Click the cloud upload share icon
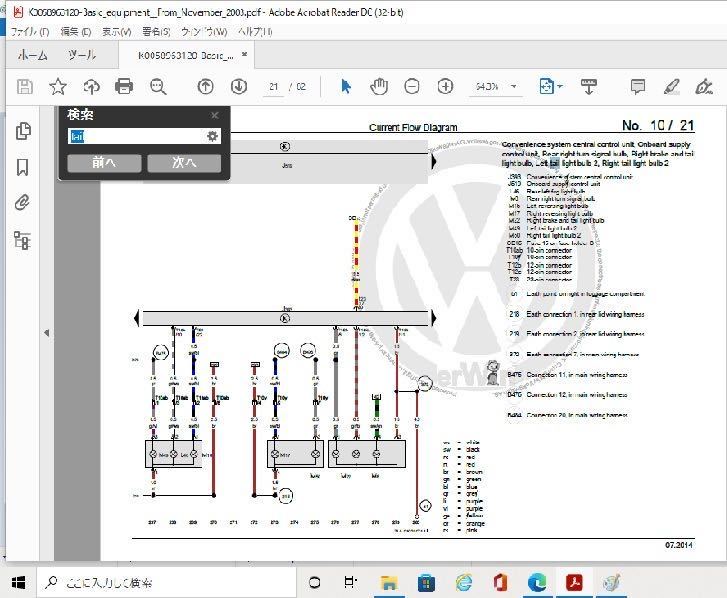 (x=91, y=87)
